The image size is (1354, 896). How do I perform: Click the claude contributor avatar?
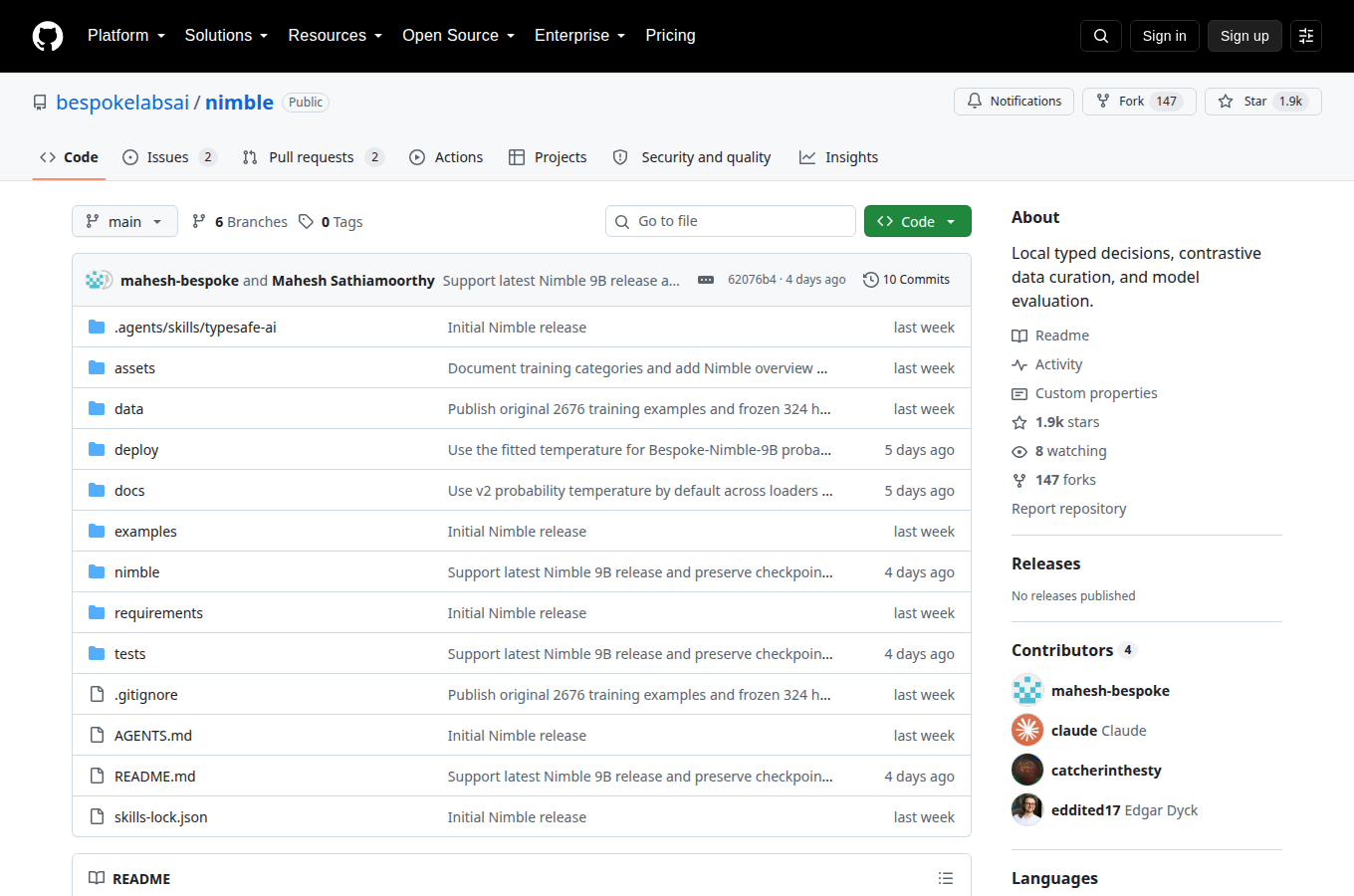[1027, 731]
